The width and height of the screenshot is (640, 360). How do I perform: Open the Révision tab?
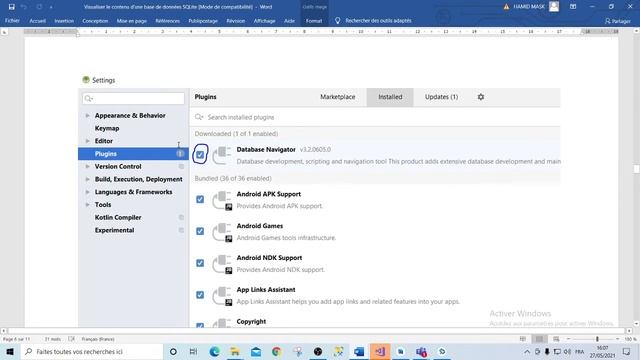click(x=236, y=20)
